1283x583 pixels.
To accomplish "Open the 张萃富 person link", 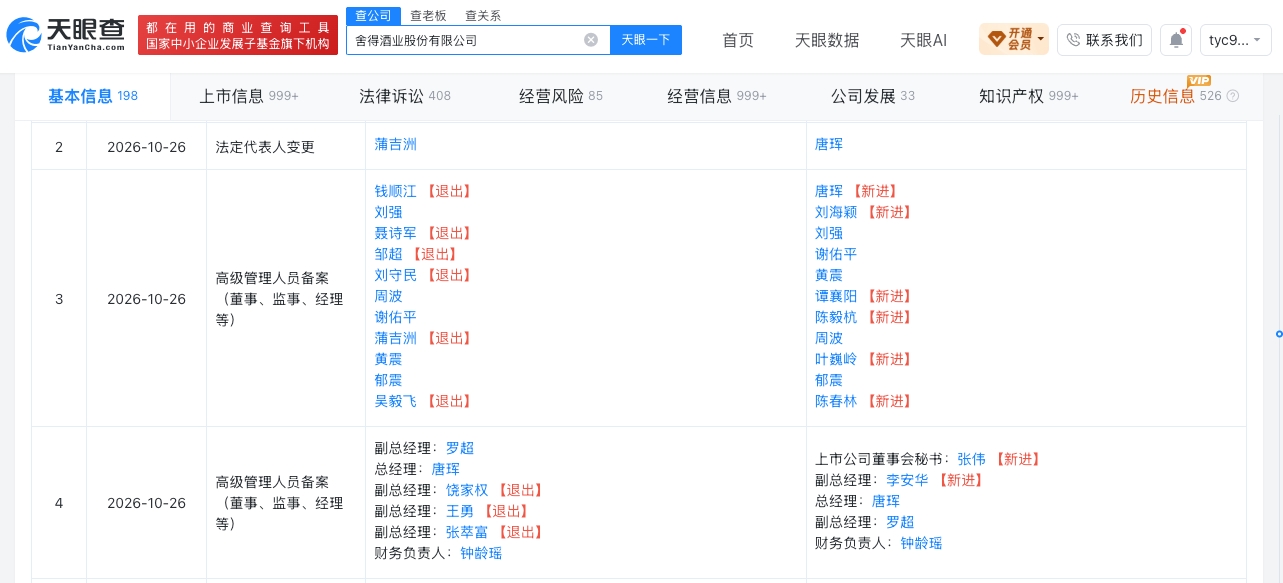I will (467, 532).
